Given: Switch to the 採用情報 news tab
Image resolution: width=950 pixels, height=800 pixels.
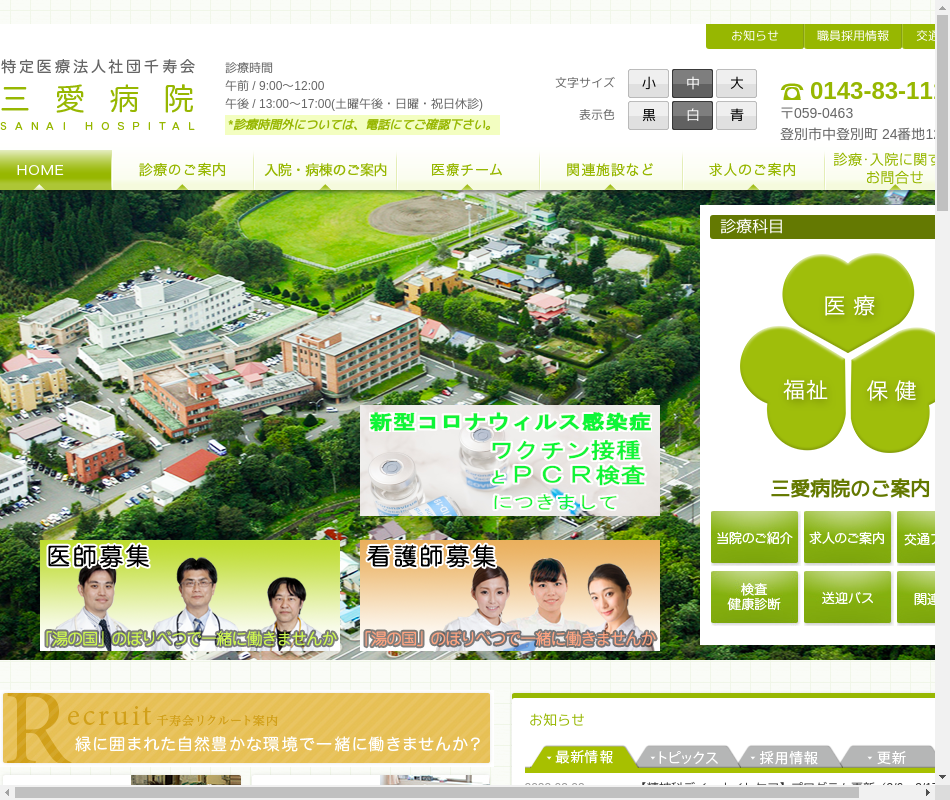Looking at the screenshot, I should click(x=789, y=758).
